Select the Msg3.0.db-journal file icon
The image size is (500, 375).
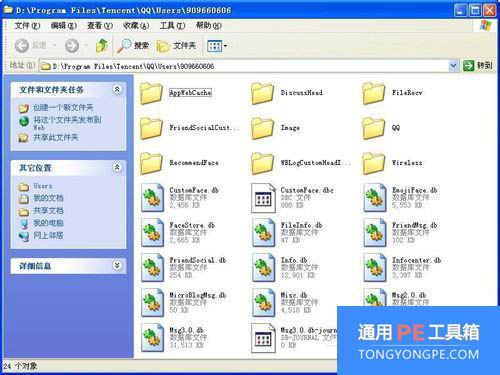tap(263, 338)
